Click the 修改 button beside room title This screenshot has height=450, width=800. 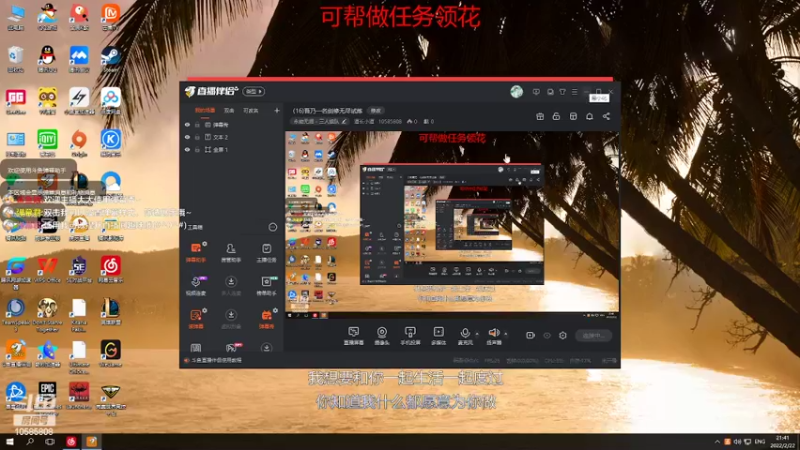(376, 111)
